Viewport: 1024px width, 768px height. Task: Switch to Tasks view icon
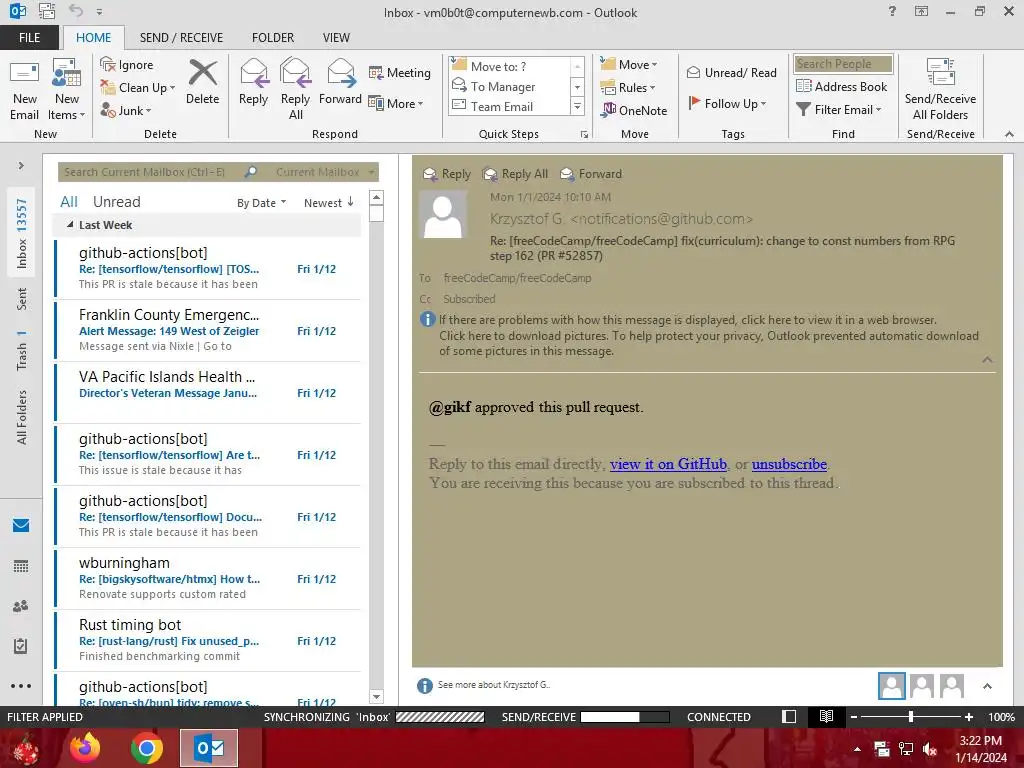[x=21, y=646]
